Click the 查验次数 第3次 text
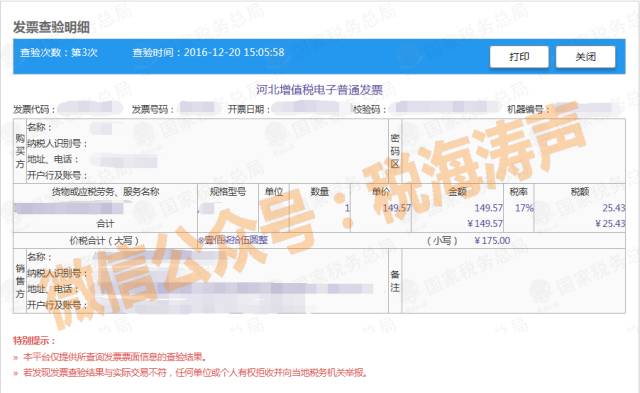Viewport: 640px width, 393px height. 59,53
